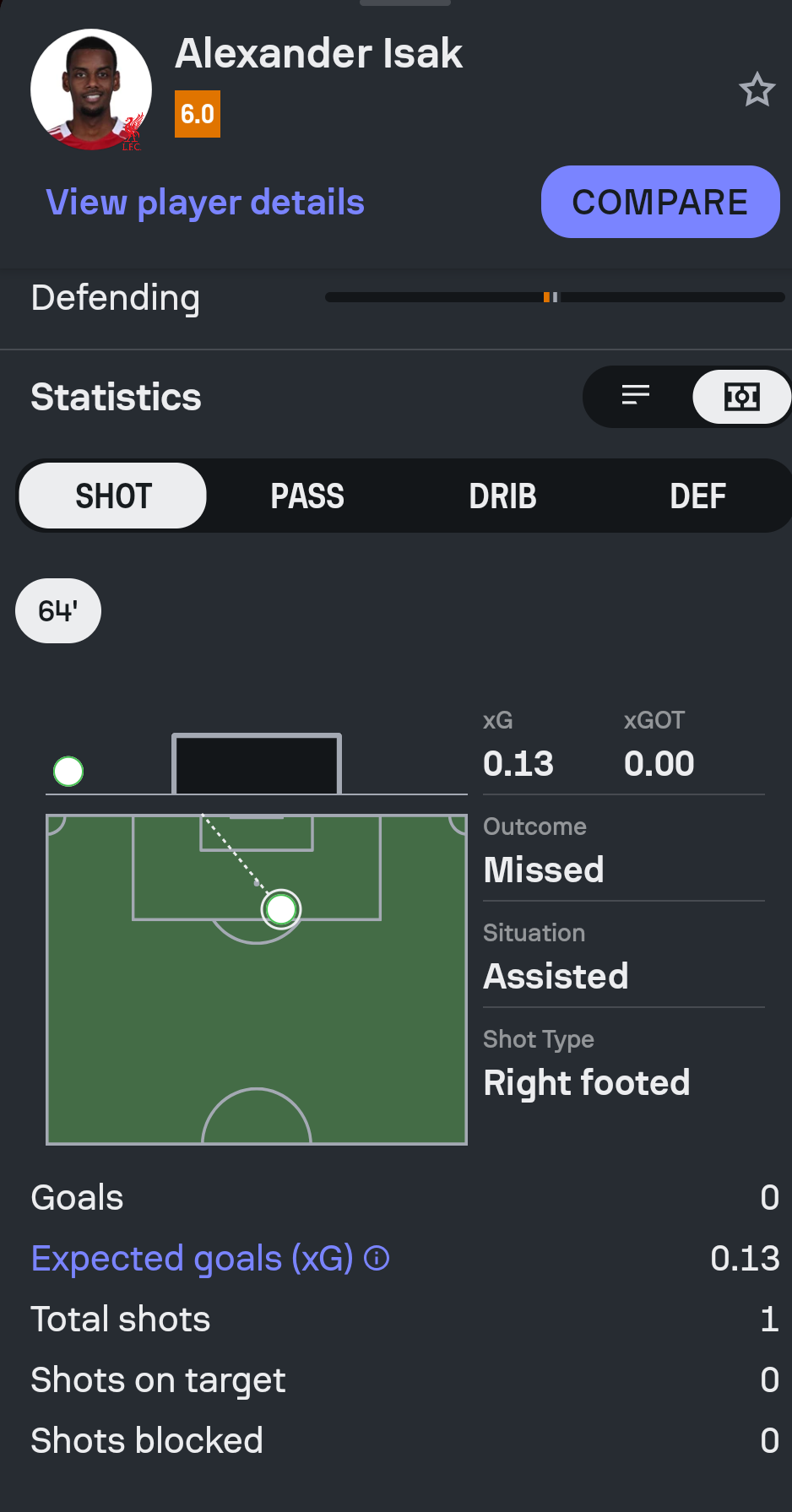Open the Expected goals (xG) link
This screenshot has width=792, height=1512.
point(192,1259)
